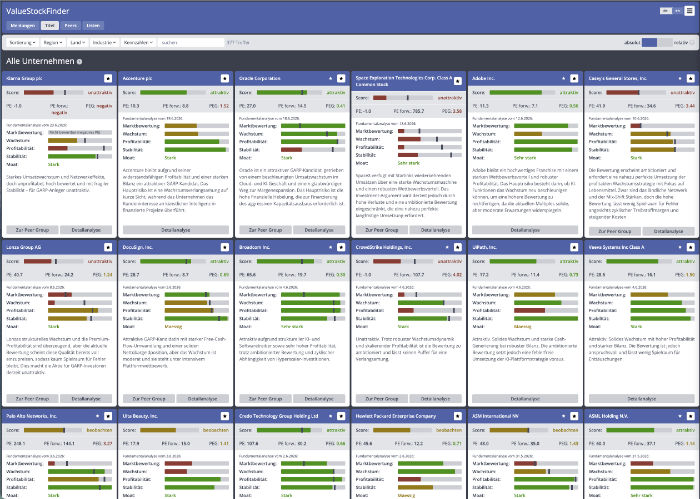Click the small alert icon on Broadcom Inc. header

(x=331, y=247)
